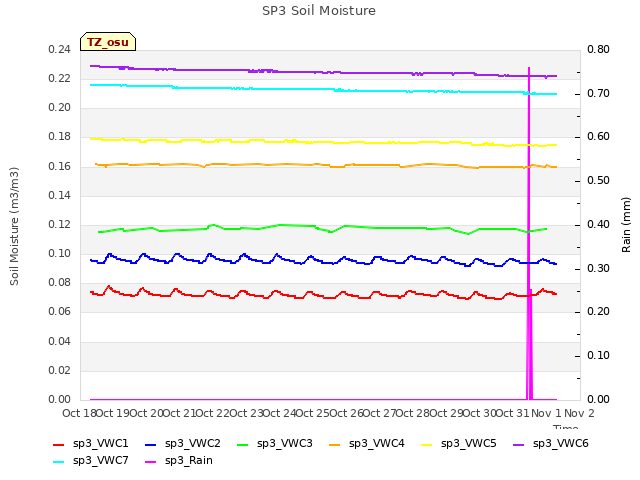Click the cyan sp3_VWC7 legend color marker

[x=59, y=462]
